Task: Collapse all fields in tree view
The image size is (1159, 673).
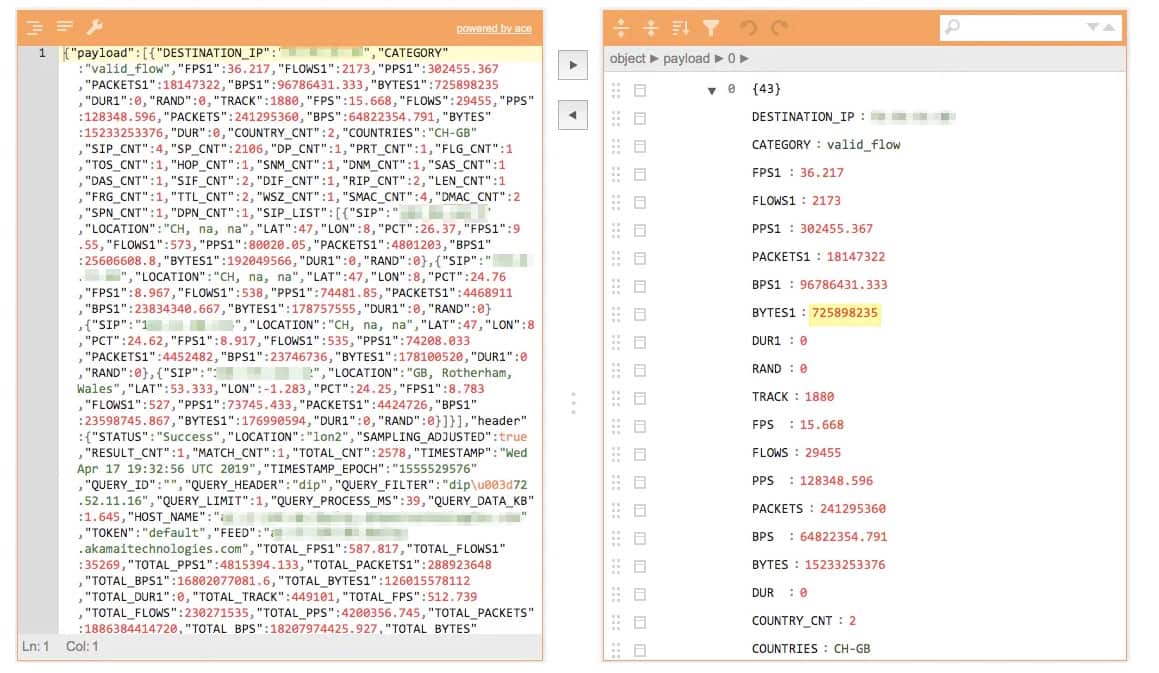Action: coord(651,28)
